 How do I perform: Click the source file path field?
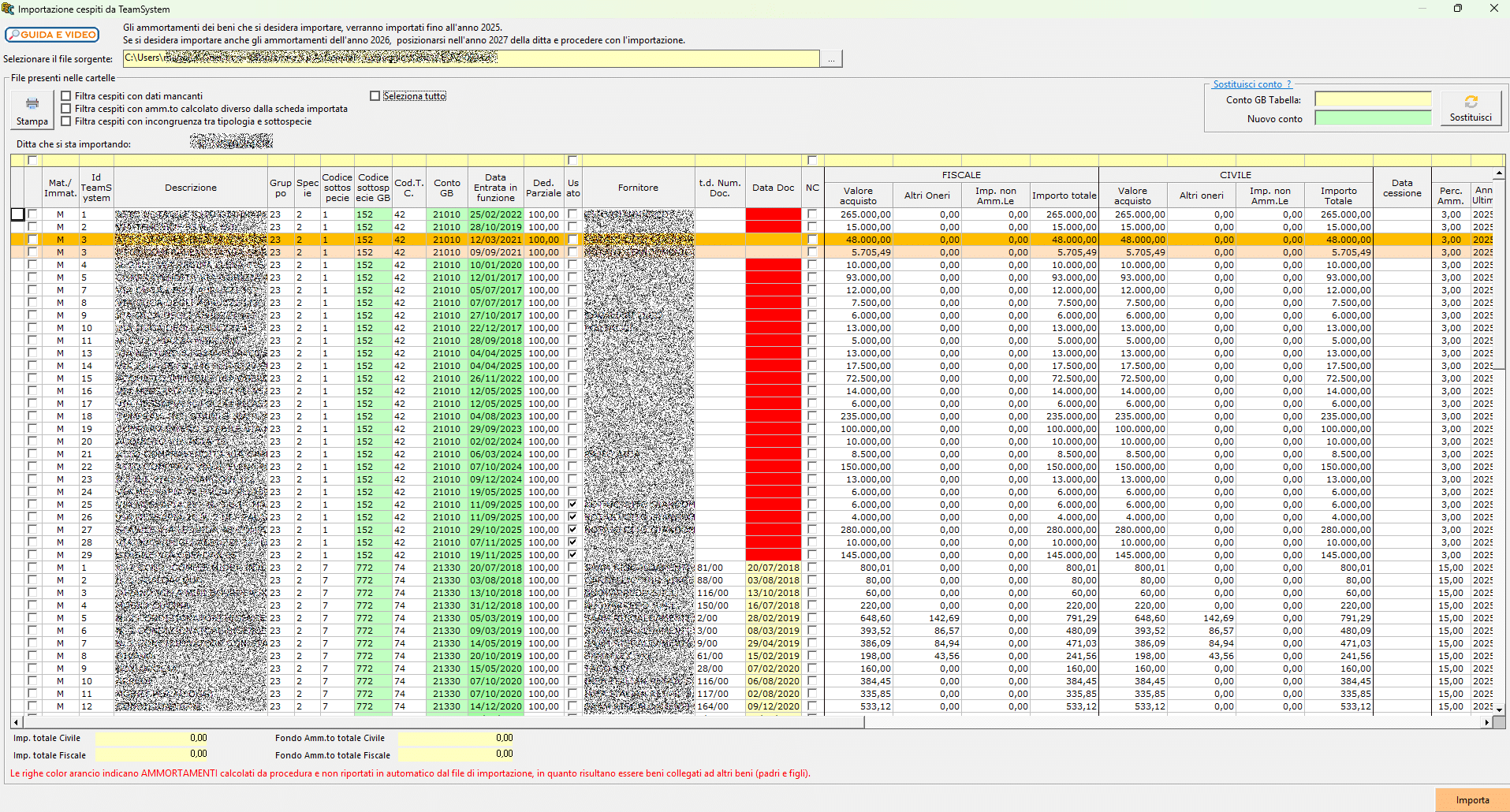471,58
